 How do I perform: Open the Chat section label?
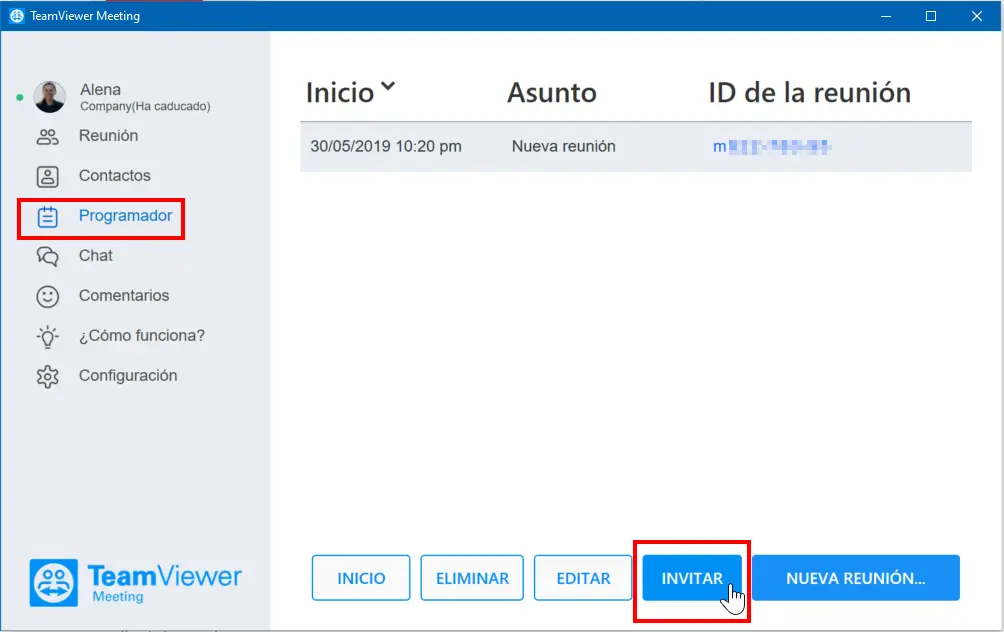tap(95, 255)
